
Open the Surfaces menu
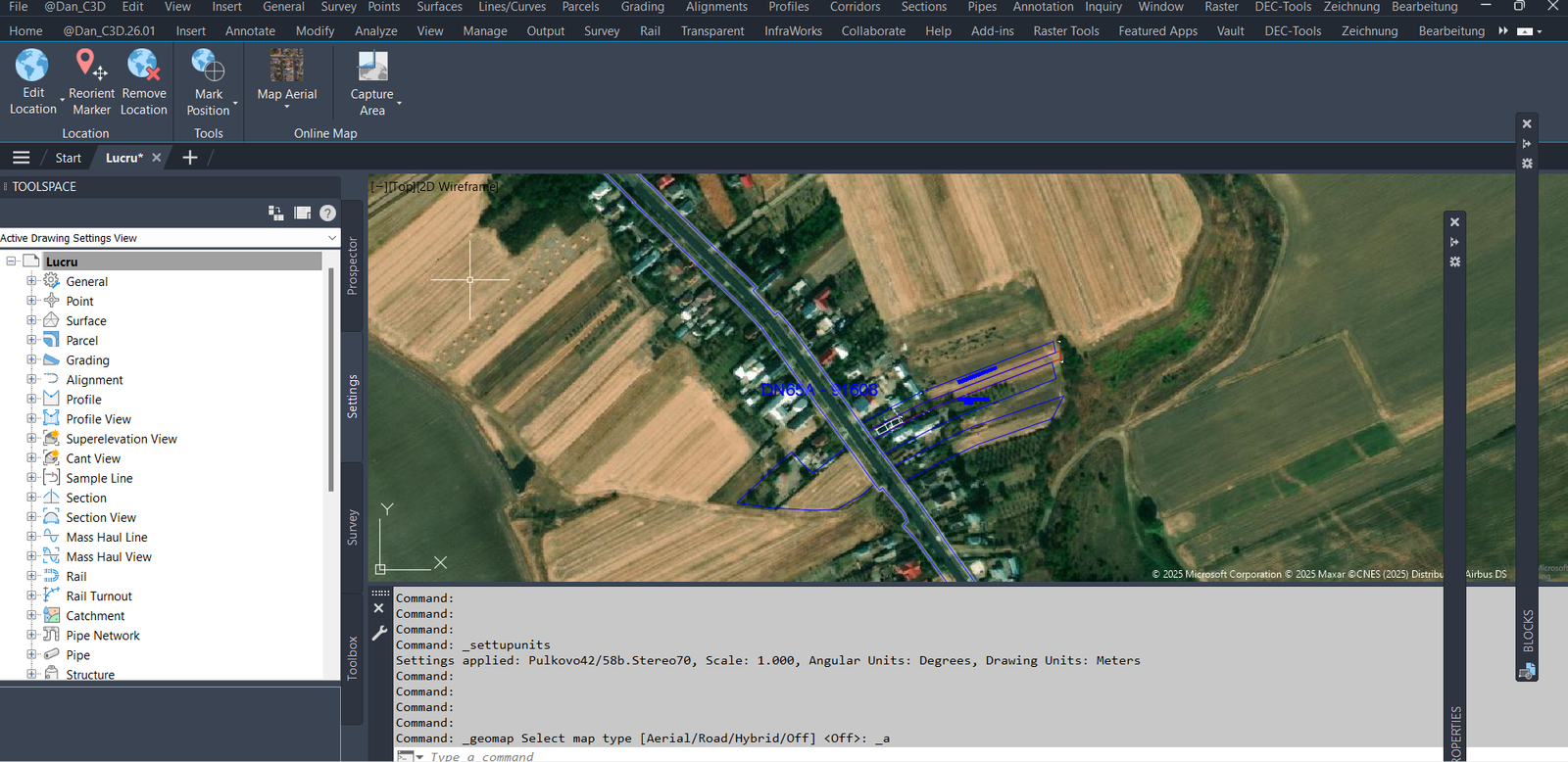pyautogui.click(x=439, y=7)
